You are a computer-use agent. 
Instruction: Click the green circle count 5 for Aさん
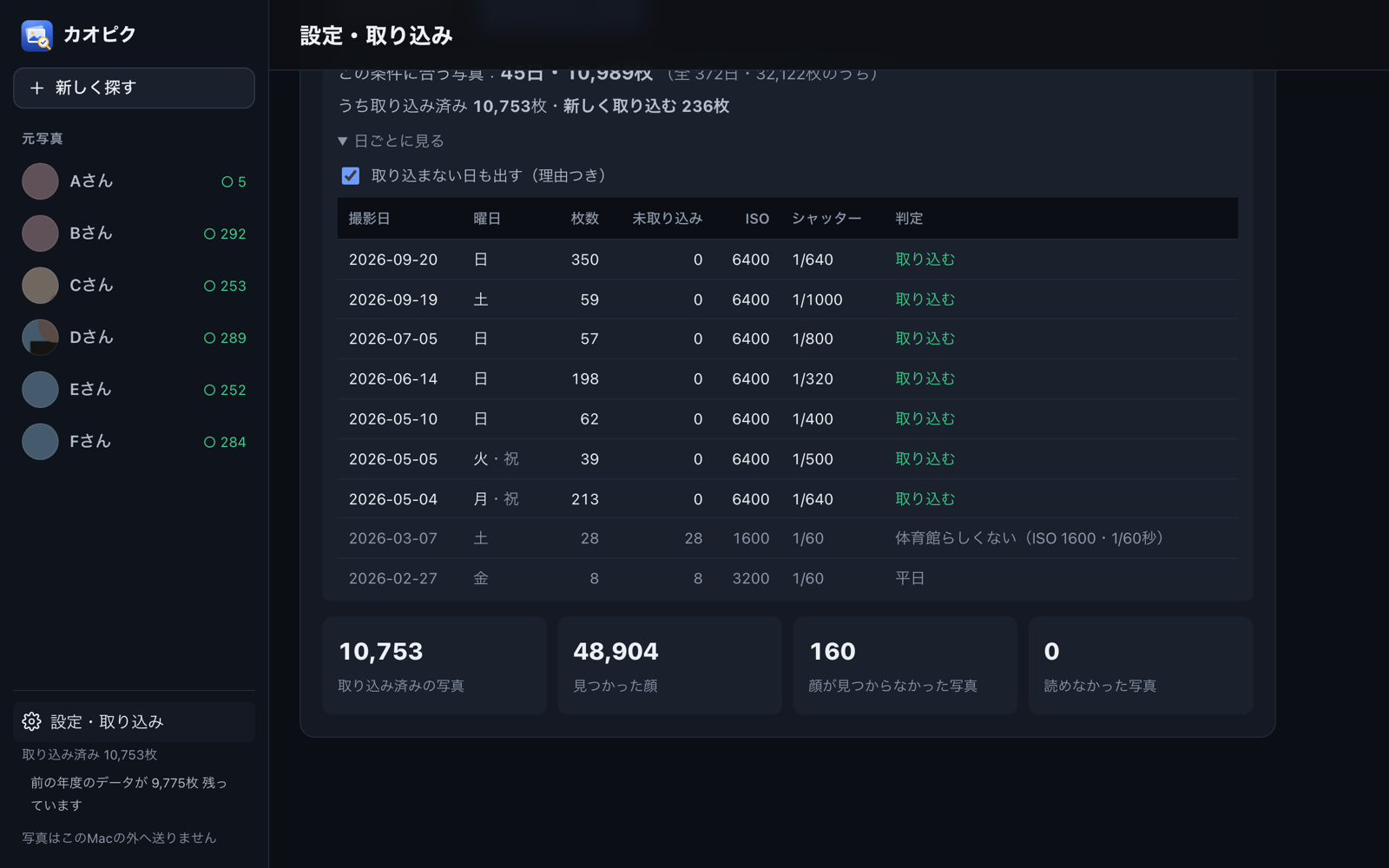click(x=234, y=181)
